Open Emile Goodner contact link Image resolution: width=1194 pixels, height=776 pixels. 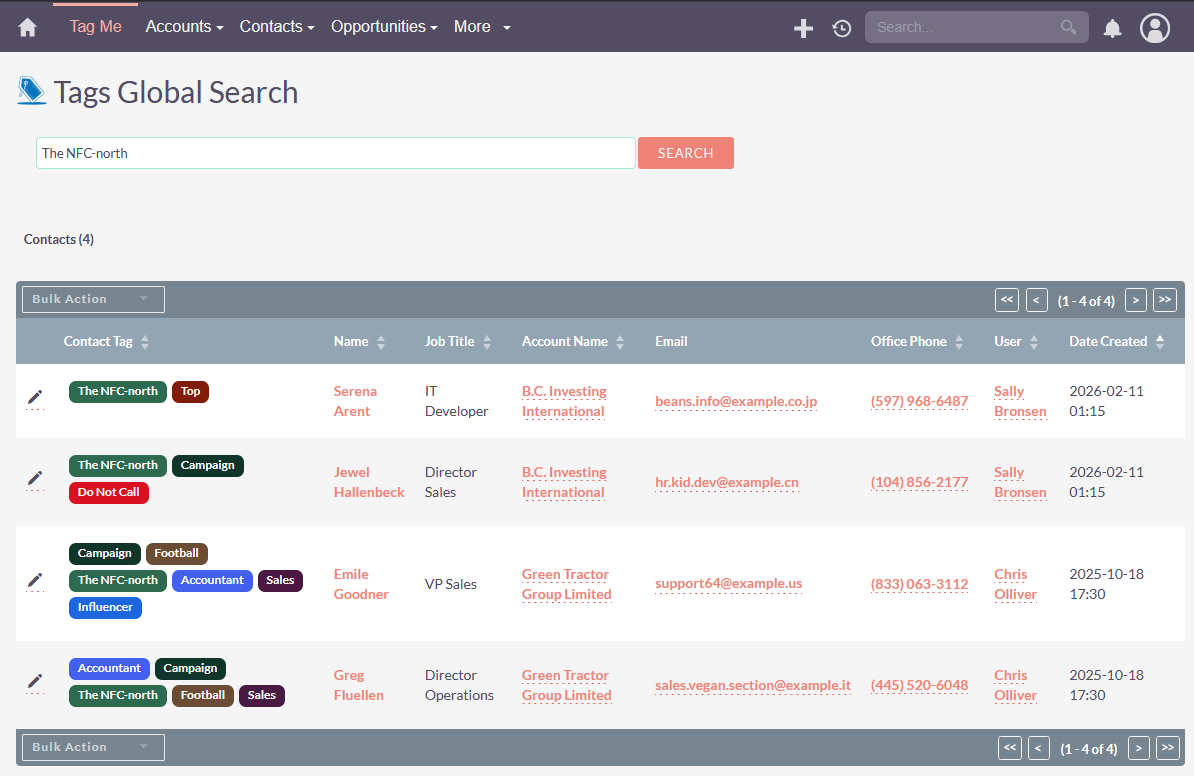point(361,584)
